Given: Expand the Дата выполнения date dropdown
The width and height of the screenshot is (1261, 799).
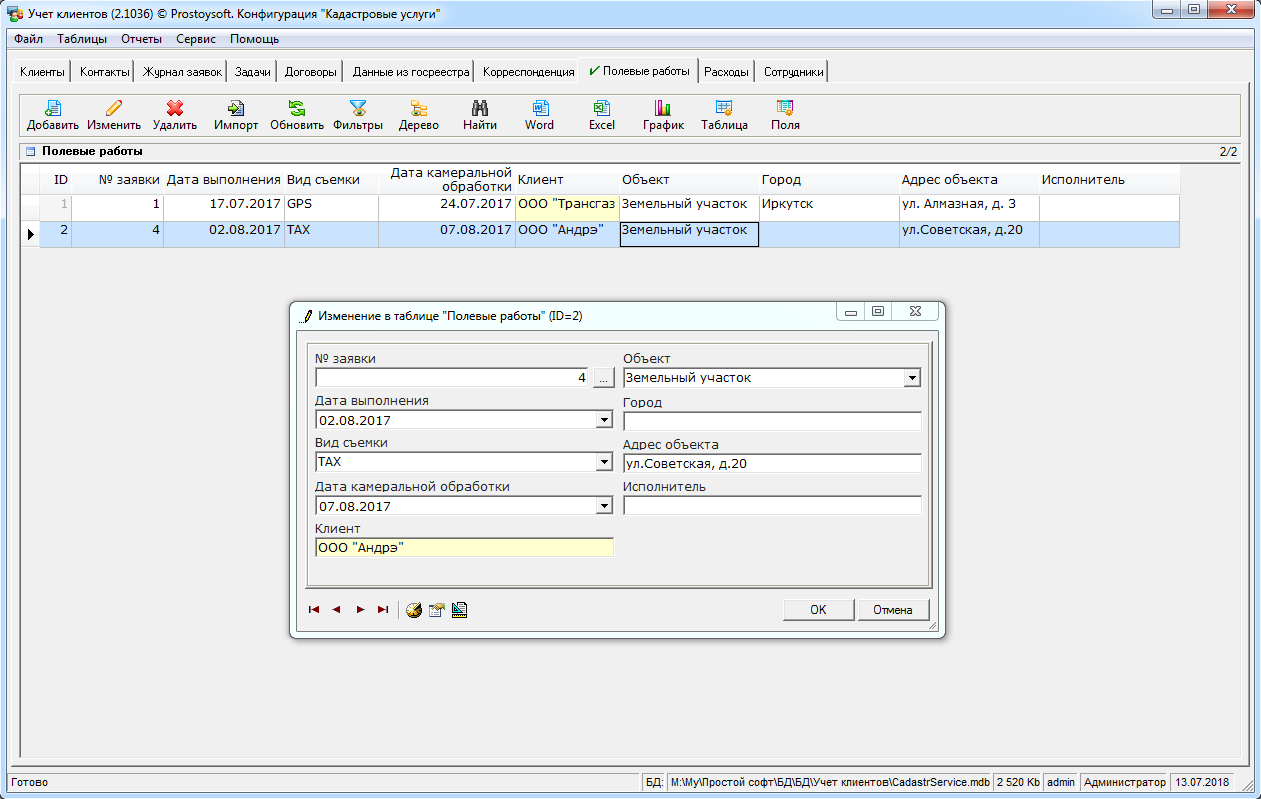Looking at the screenshot, I should [603, 421].
